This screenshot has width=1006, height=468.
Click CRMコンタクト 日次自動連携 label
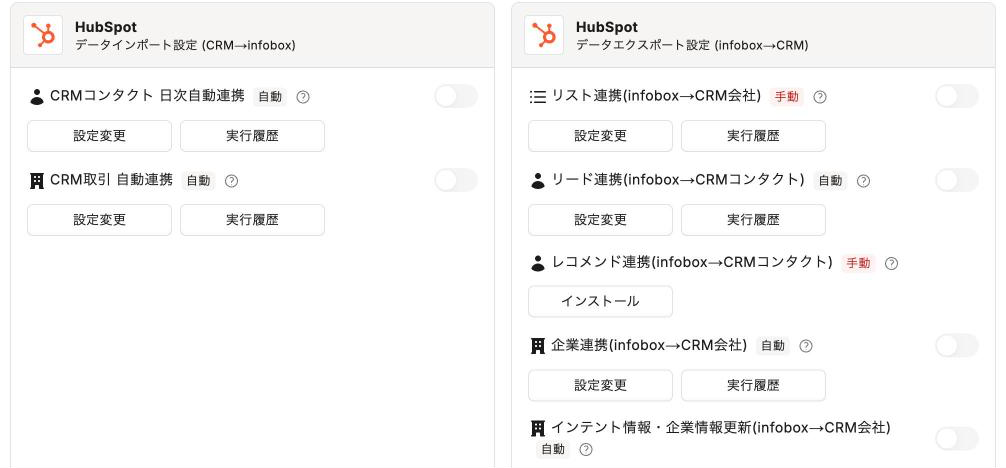[147, 96]
